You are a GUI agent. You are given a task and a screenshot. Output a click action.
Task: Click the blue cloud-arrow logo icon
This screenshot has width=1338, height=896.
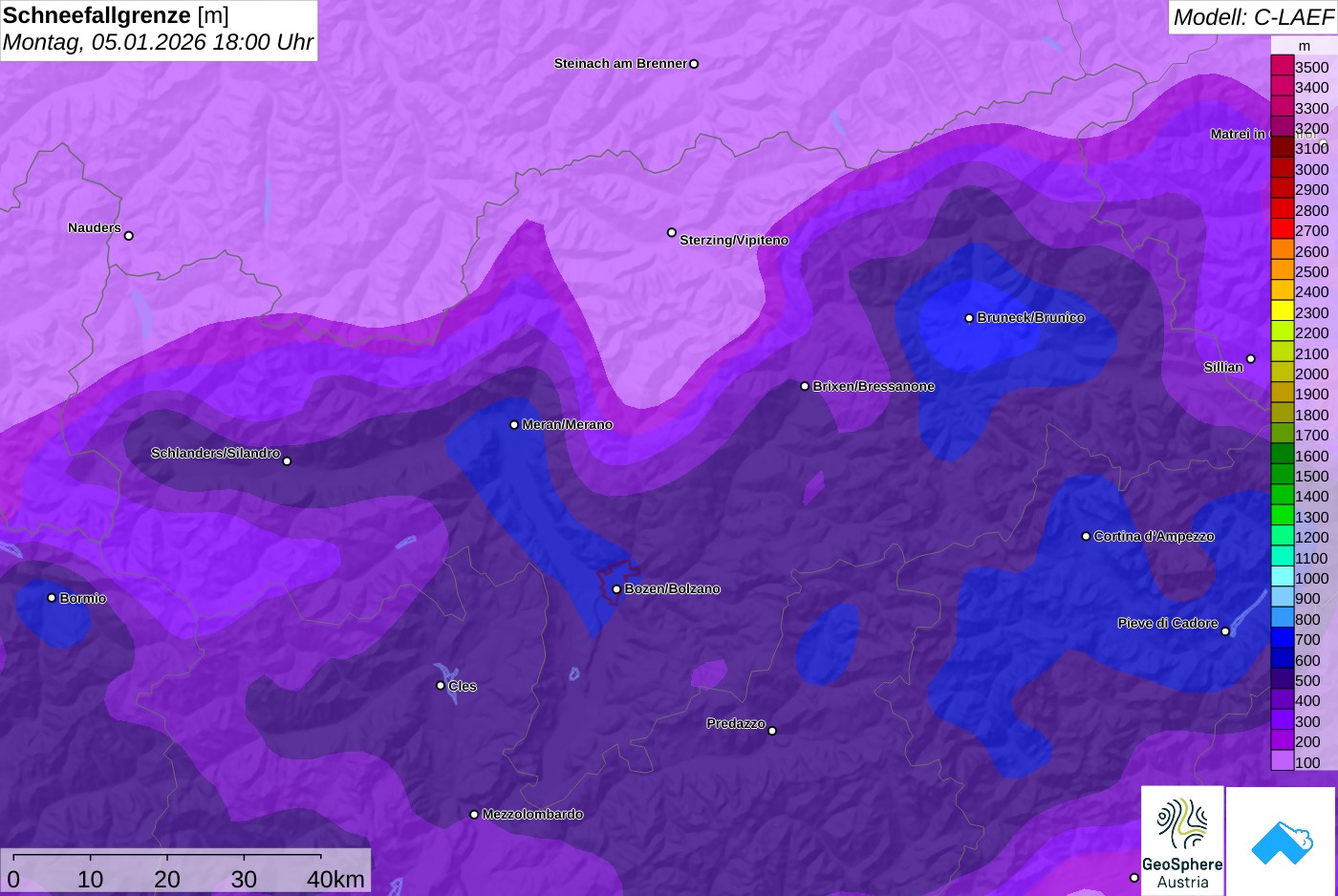pos(1281,841)
